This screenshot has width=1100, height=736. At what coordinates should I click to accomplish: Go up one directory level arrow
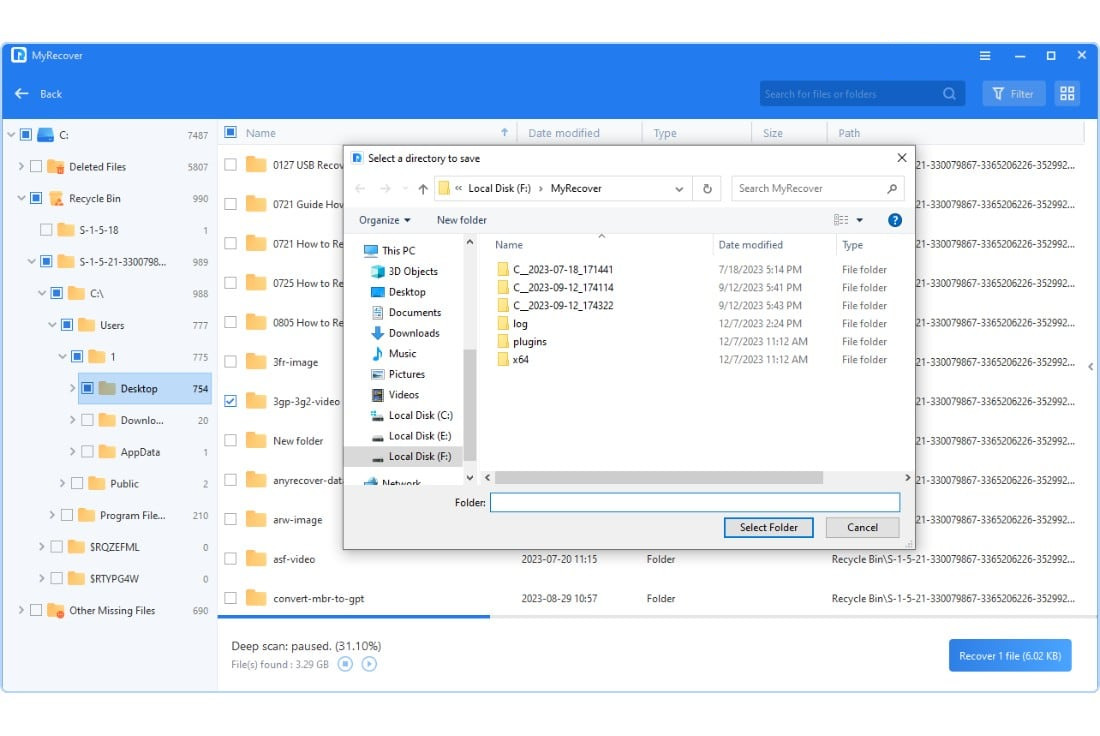click(x=423, y=188)
